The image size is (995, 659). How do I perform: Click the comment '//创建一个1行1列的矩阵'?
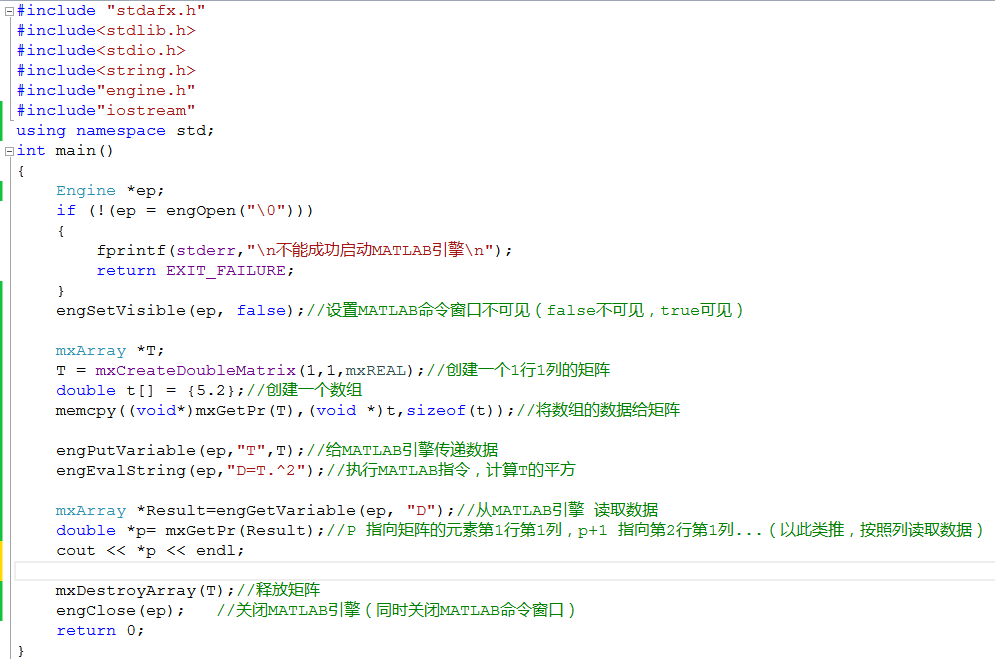pos(518,370)
